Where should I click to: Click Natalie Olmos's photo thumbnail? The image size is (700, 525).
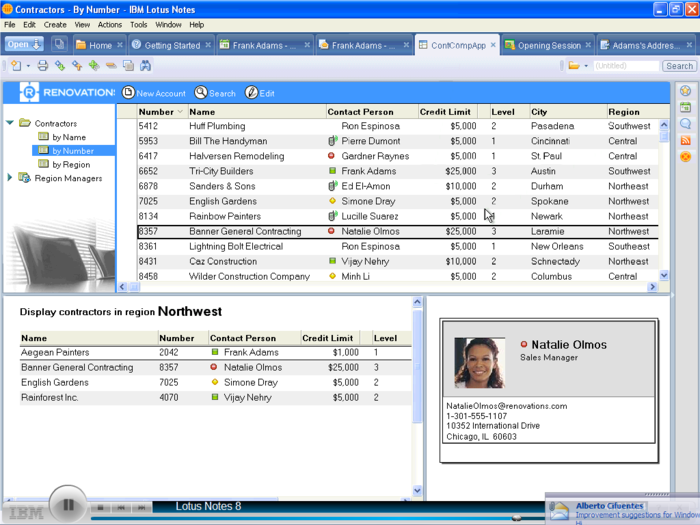point(479,363)
